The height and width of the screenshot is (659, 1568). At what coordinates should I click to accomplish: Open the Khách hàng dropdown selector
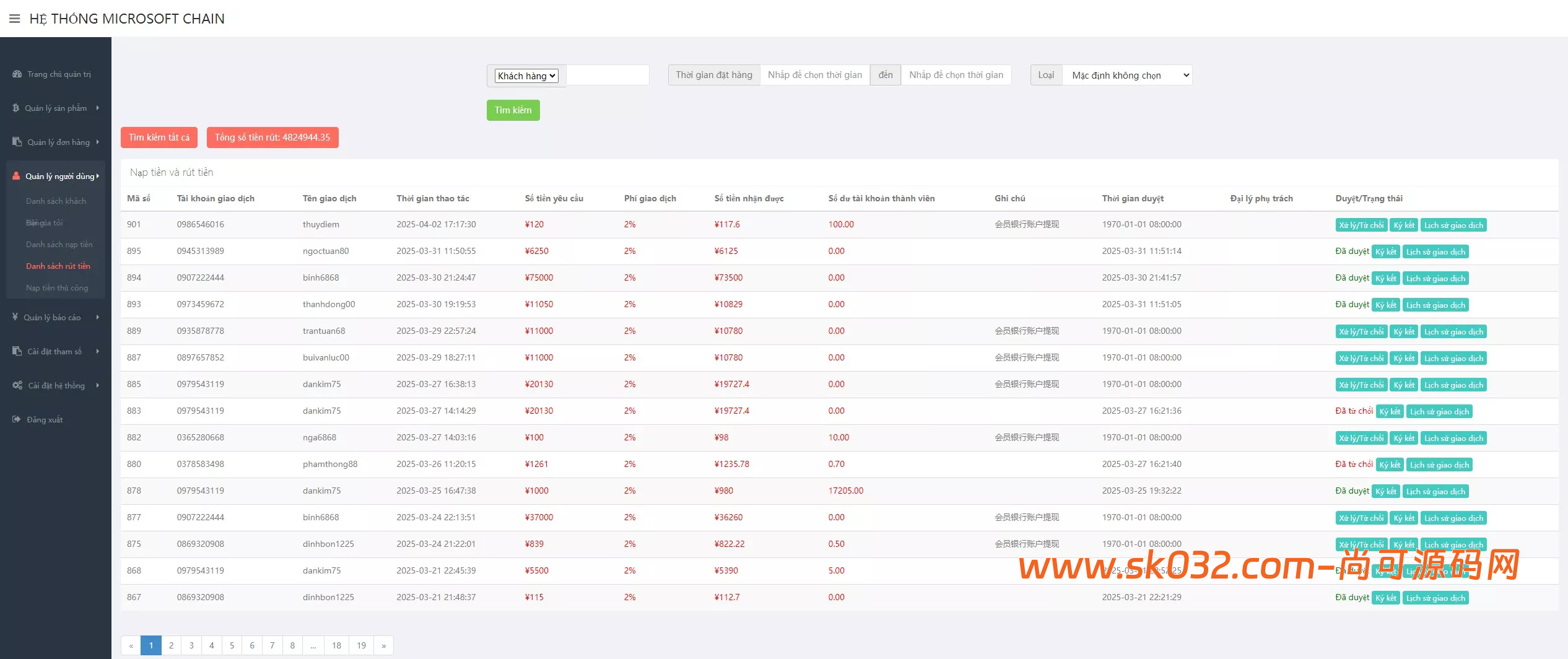[x=526, y=76]
